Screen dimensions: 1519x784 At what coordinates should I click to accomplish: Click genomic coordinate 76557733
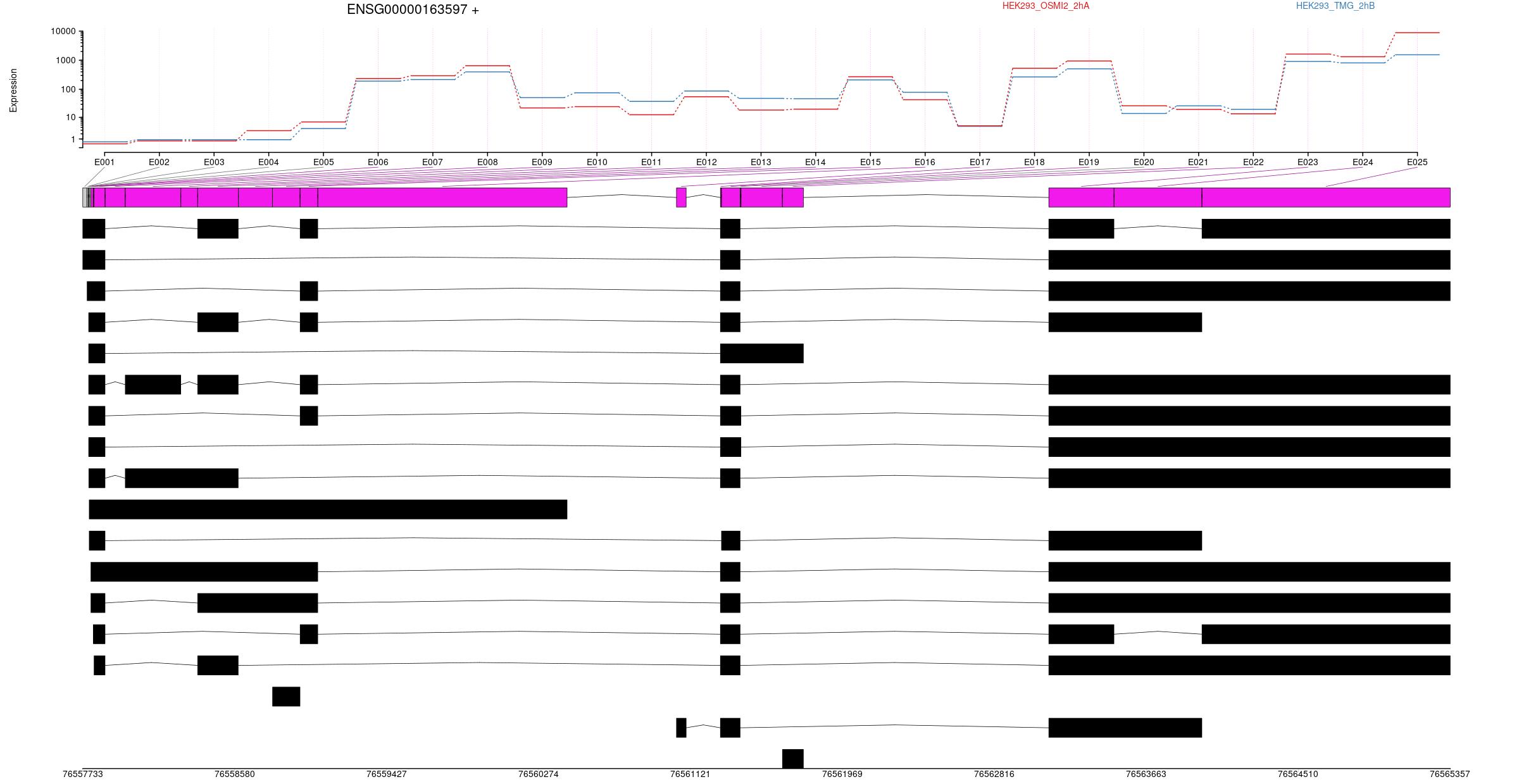(83, 774)
